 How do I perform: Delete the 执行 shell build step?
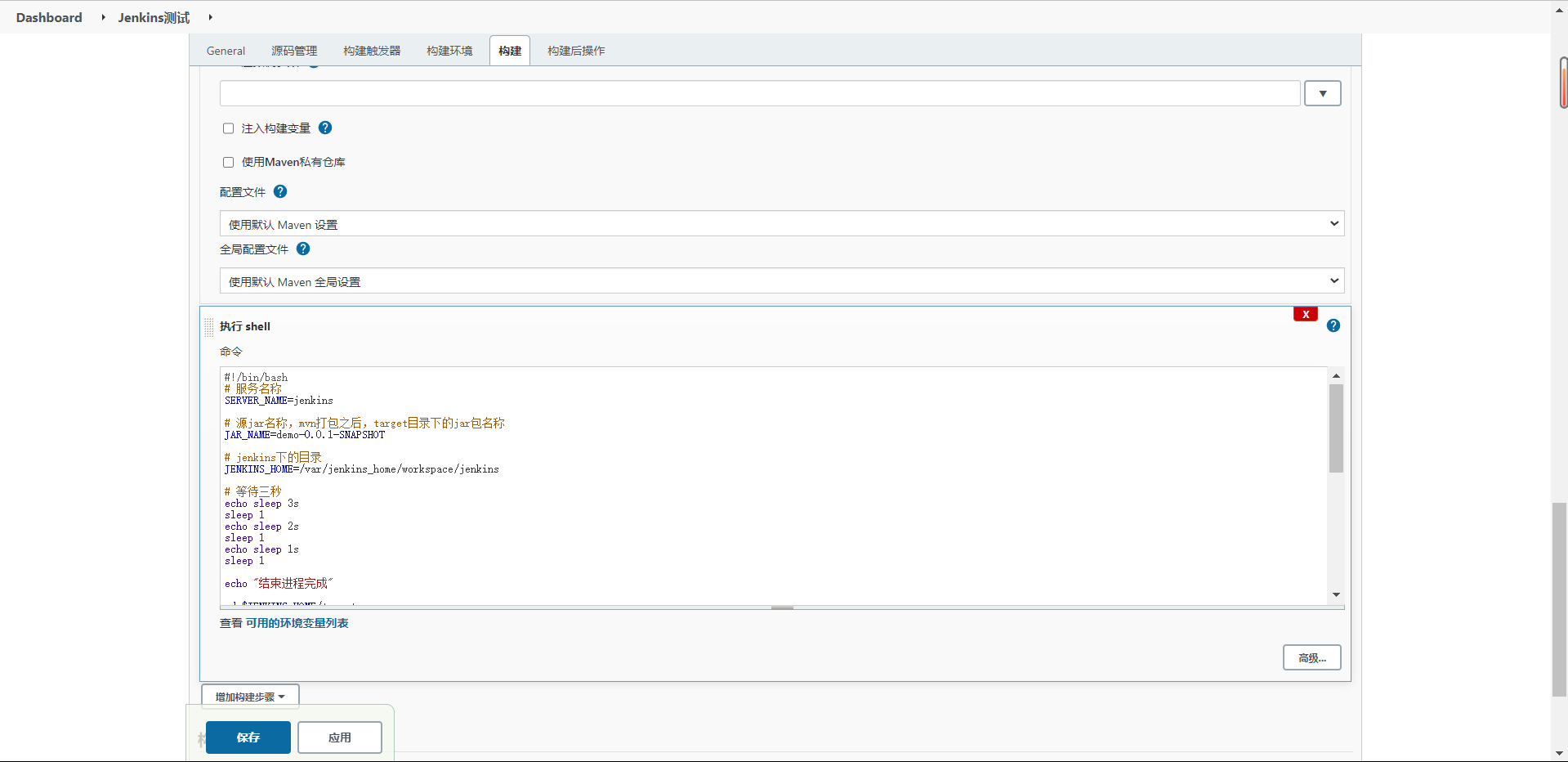(1305, 314)
